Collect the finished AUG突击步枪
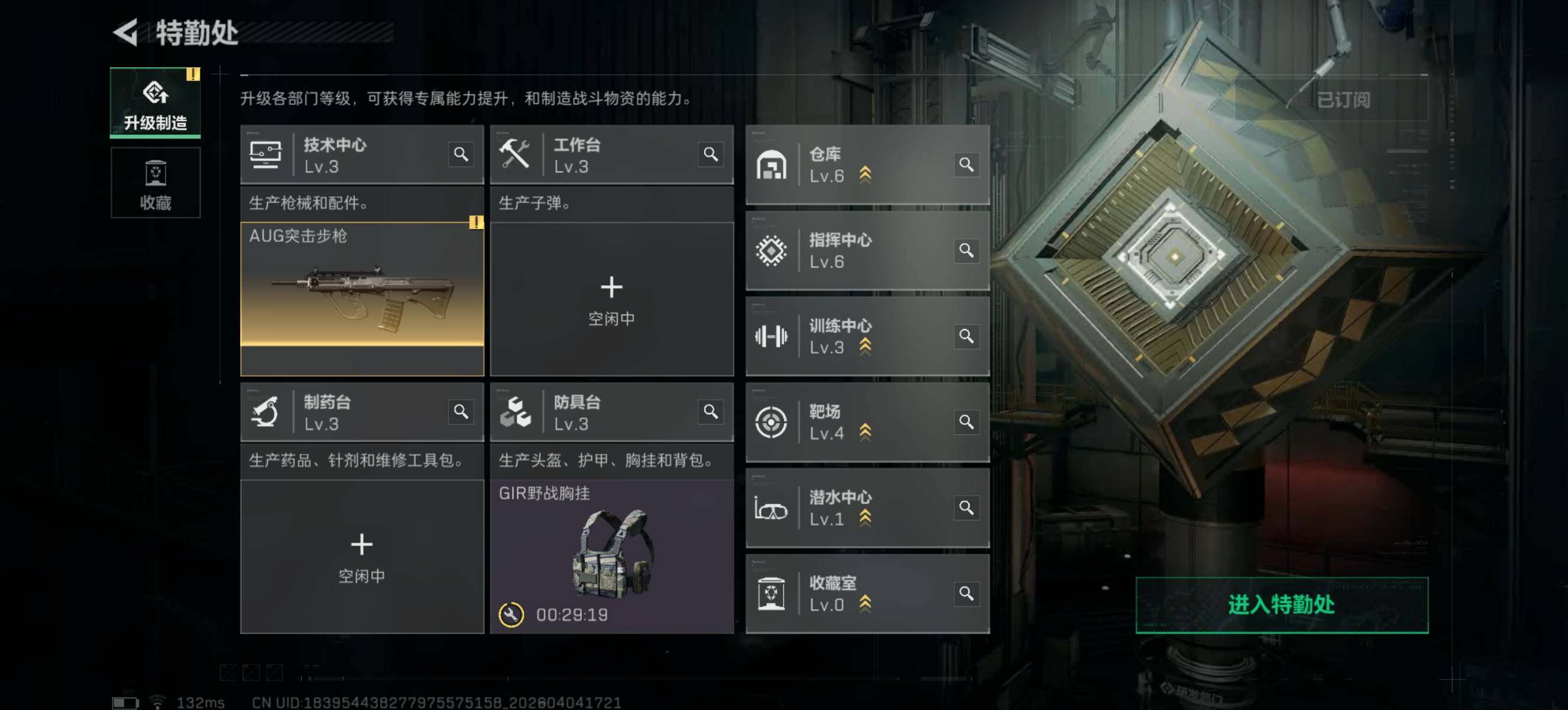Viewport: 1568px width, 710px height. [362, 299]
